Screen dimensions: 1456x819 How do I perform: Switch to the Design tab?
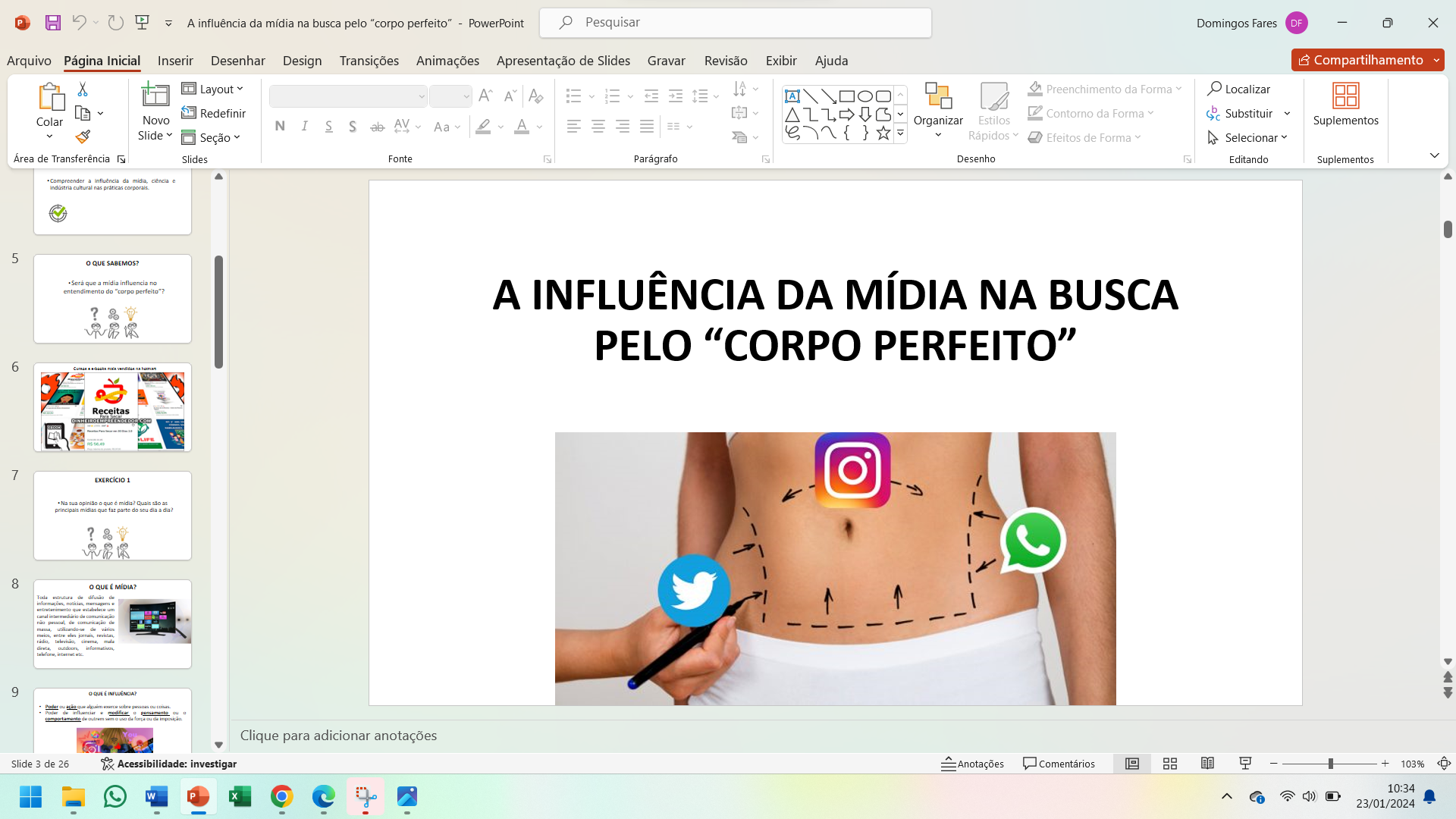point(302,61)
